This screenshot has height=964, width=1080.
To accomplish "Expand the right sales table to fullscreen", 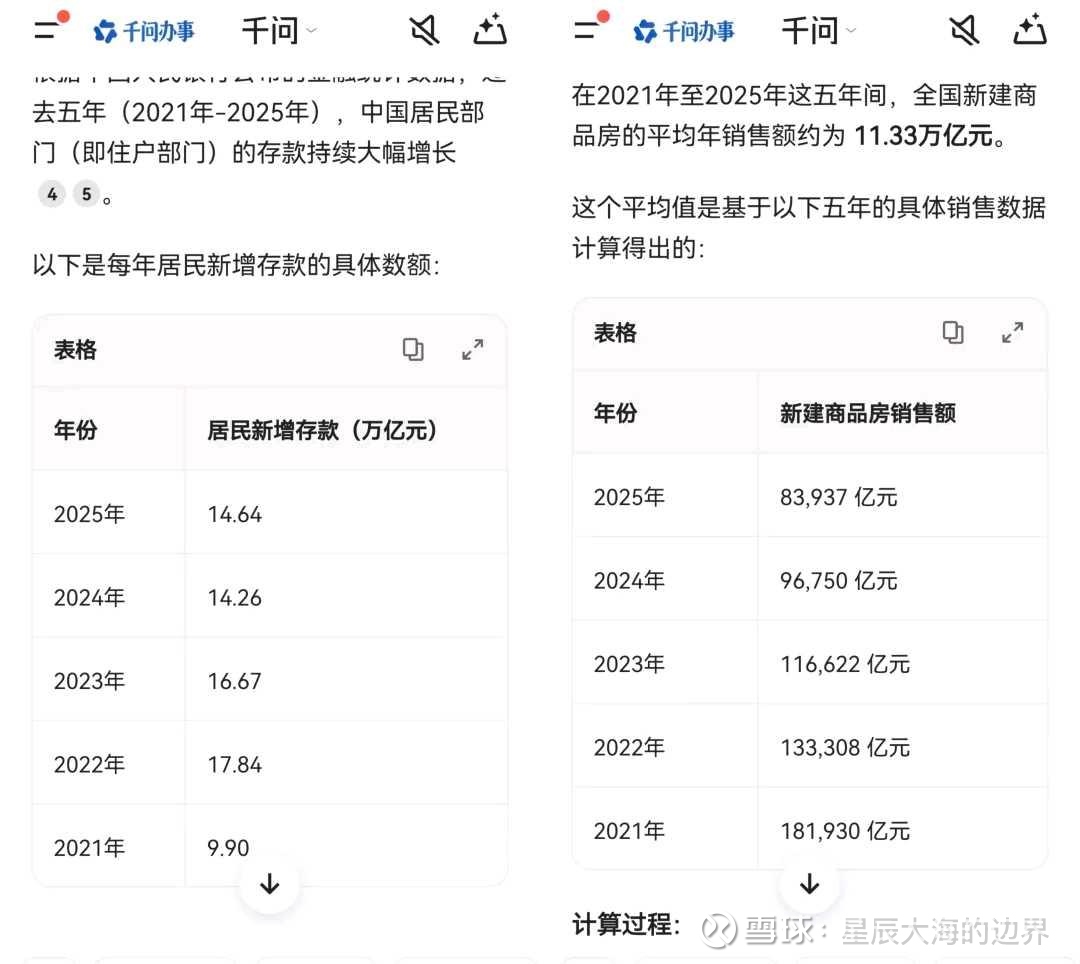I will (1012, 332).
